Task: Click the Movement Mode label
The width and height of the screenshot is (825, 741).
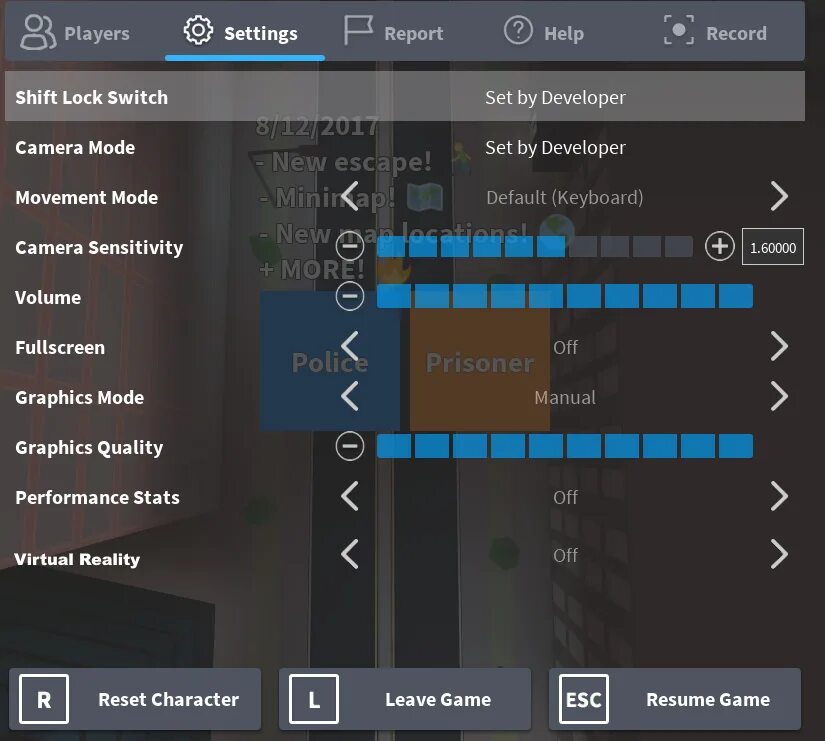Action: point(86,197)
